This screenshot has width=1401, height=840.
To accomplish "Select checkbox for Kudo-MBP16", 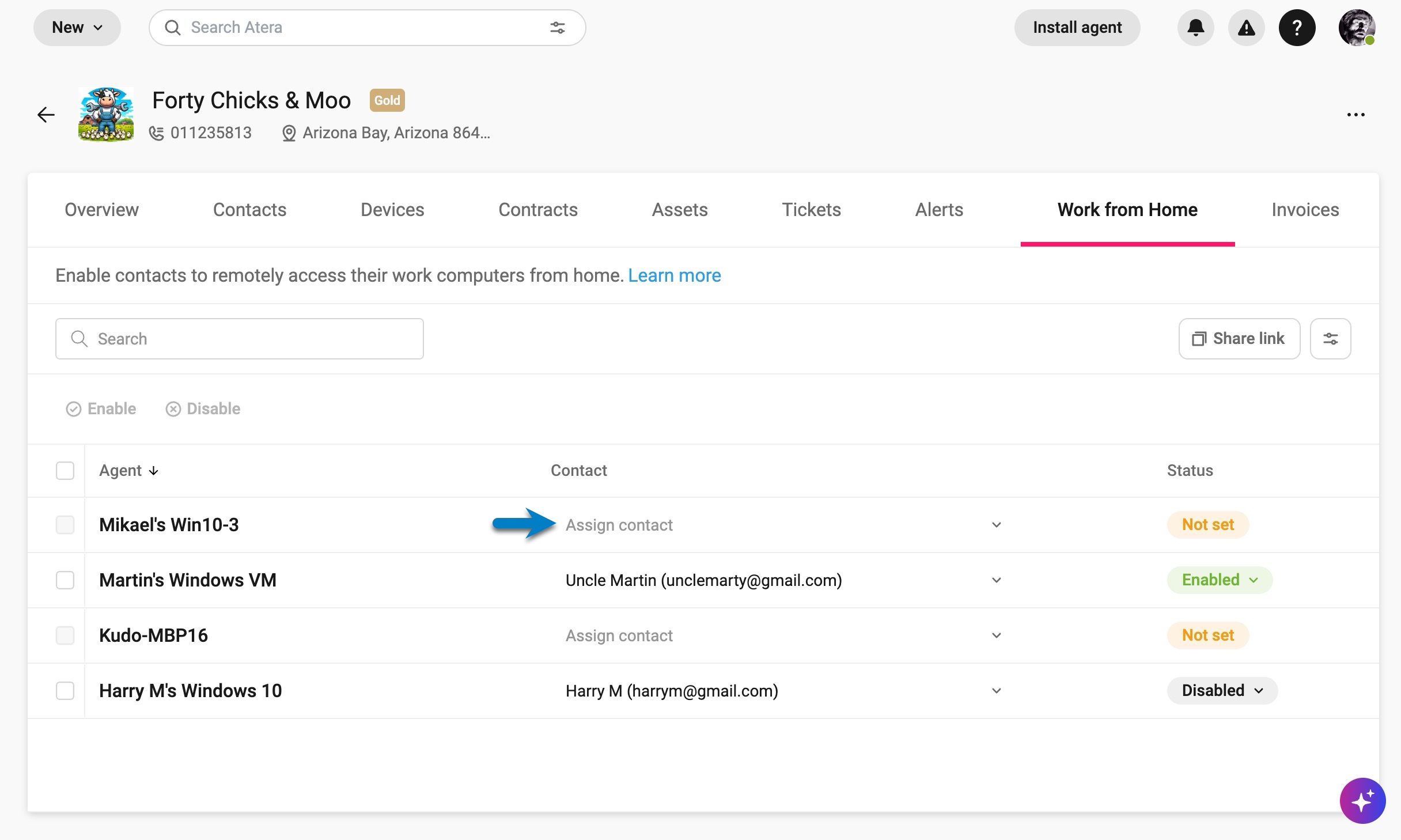I will click(x=65, y=635).
